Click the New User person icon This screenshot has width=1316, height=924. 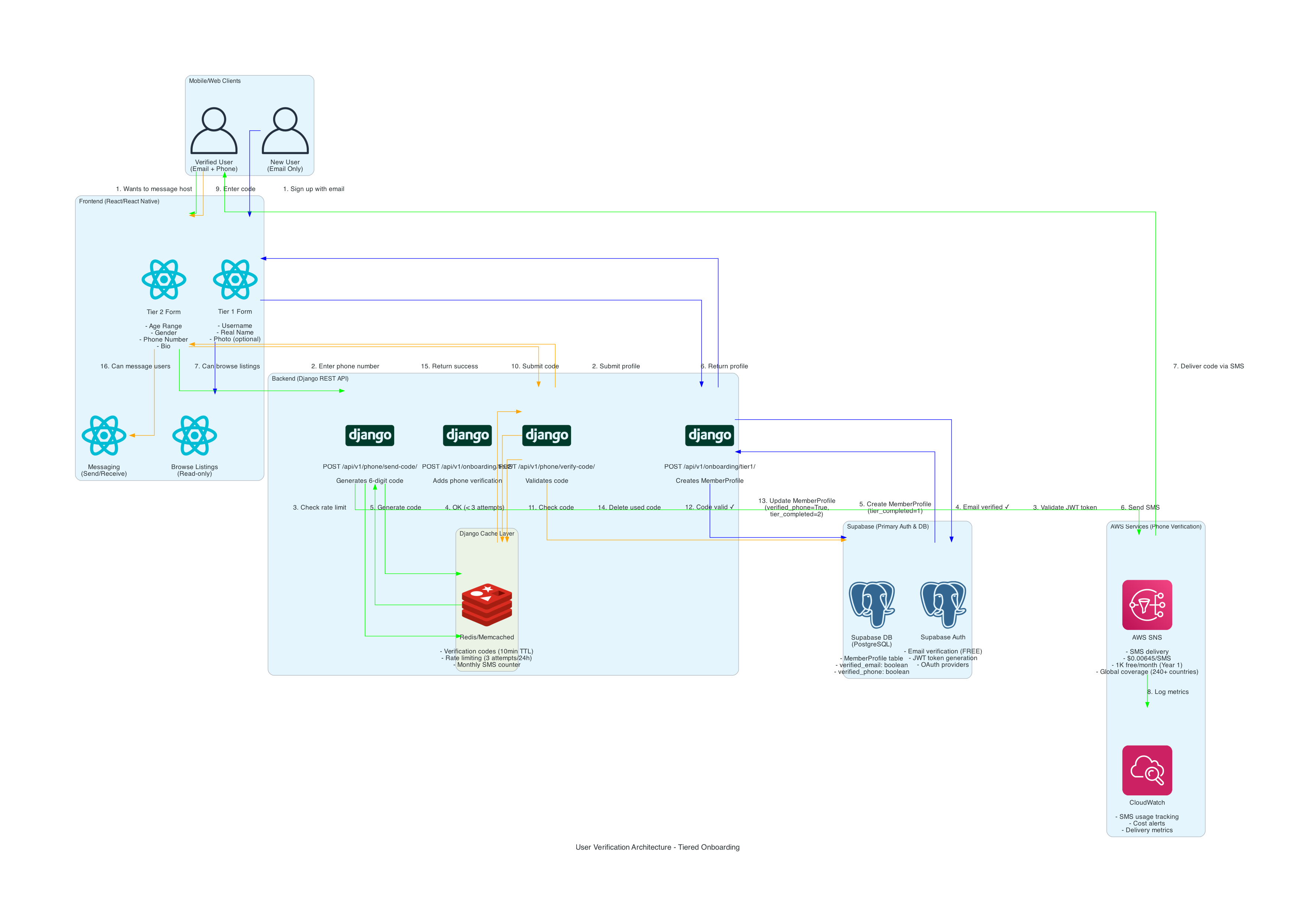tap(285, 131)
